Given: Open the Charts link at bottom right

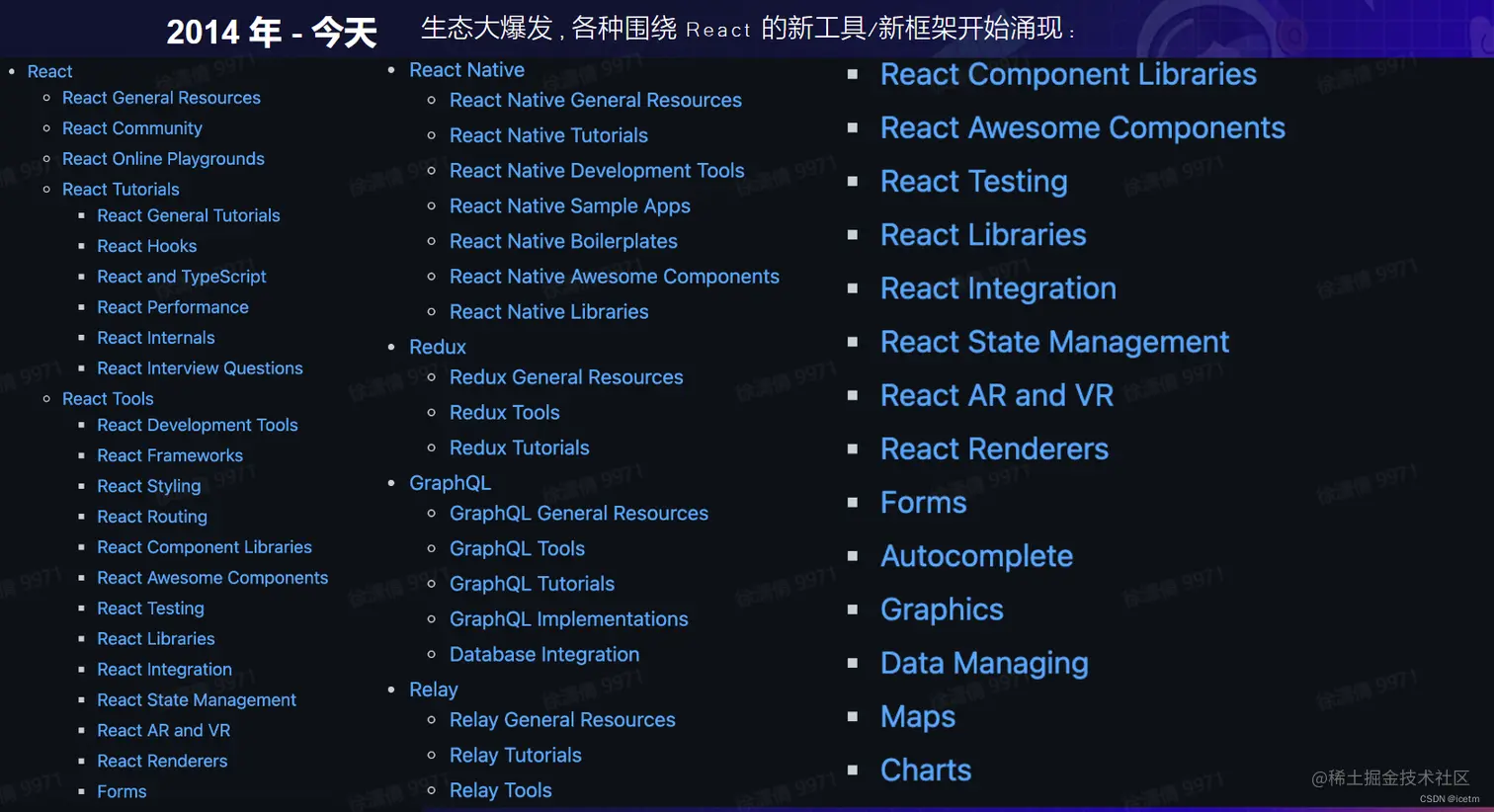Looking at the screenshot, I should [925, 770].
